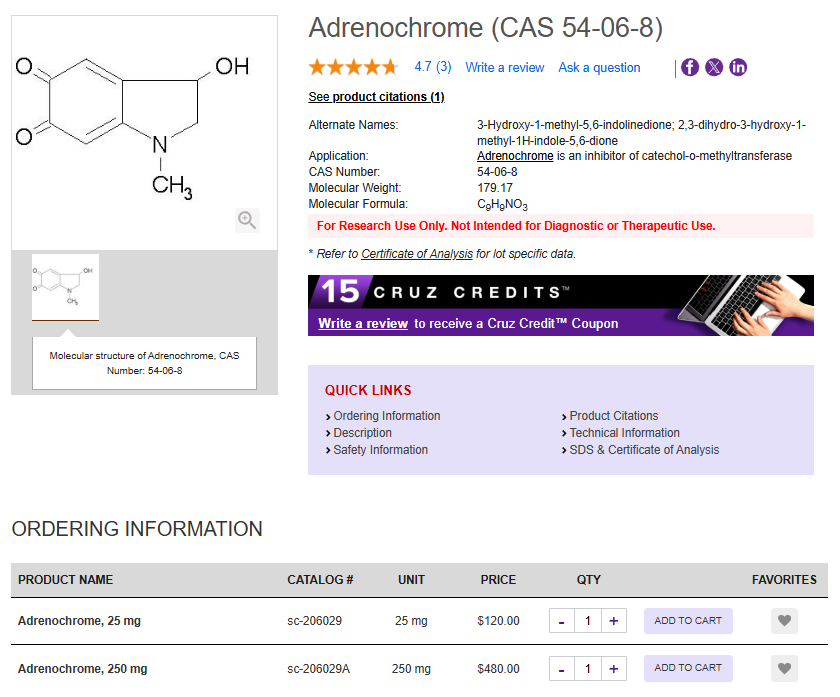Viewport: 840px width, 697px height.
Task: Decrease quantity for Adrenochrome 250 mg
Action: click(x=561, y=669)
